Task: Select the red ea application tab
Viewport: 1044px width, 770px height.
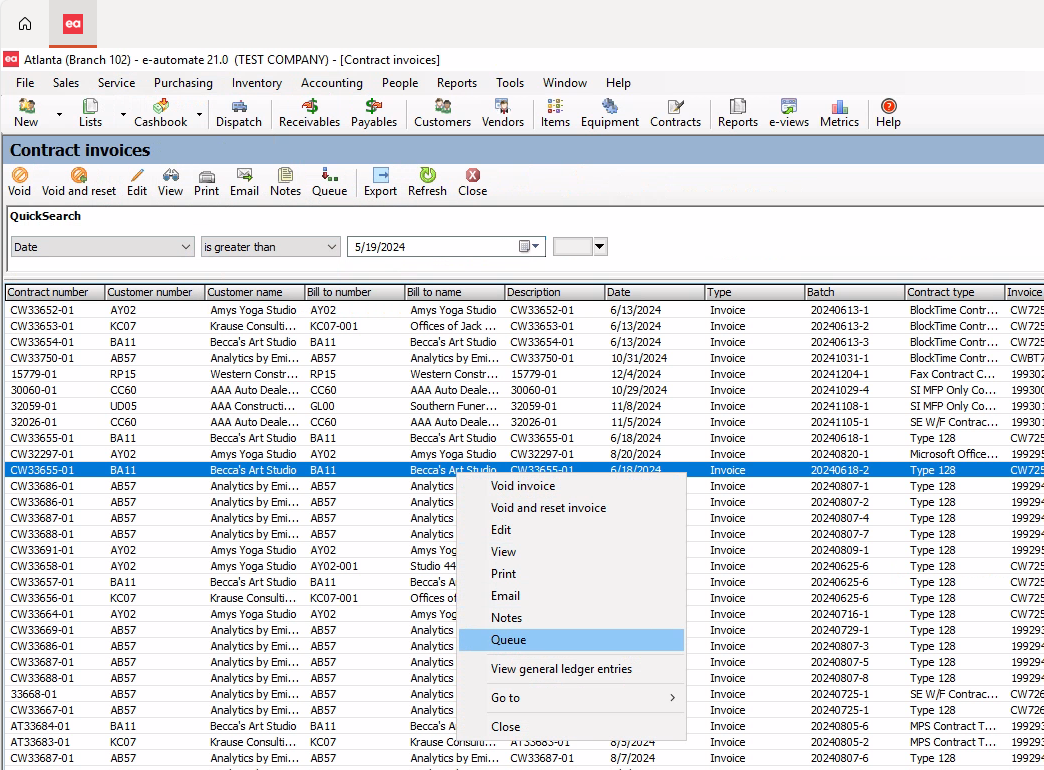Action: (73, 24)
